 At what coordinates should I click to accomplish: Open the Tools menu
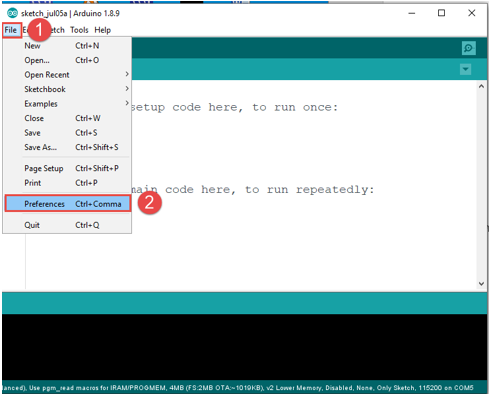tap(79, 30)
